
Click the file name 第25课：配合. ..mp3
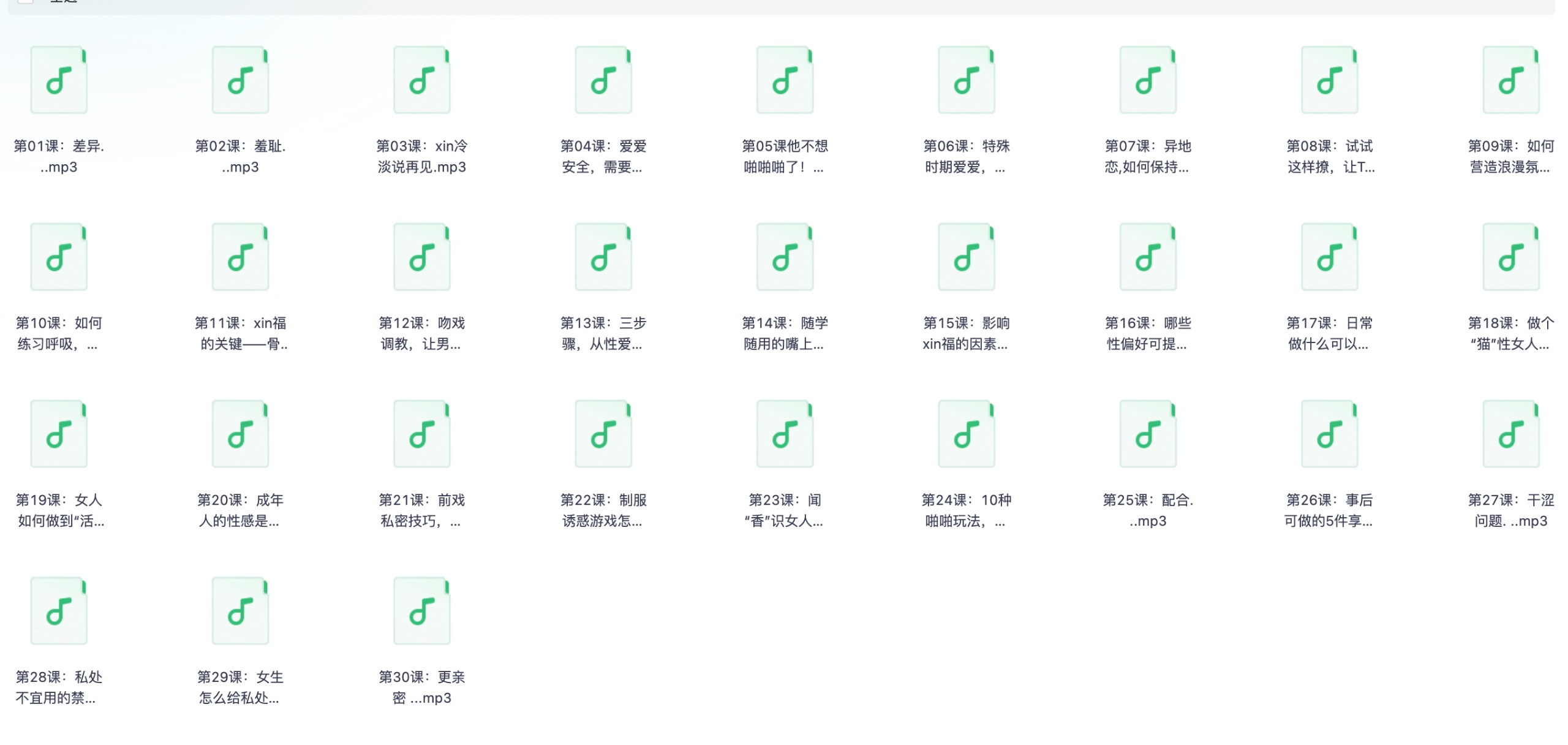1148,510
